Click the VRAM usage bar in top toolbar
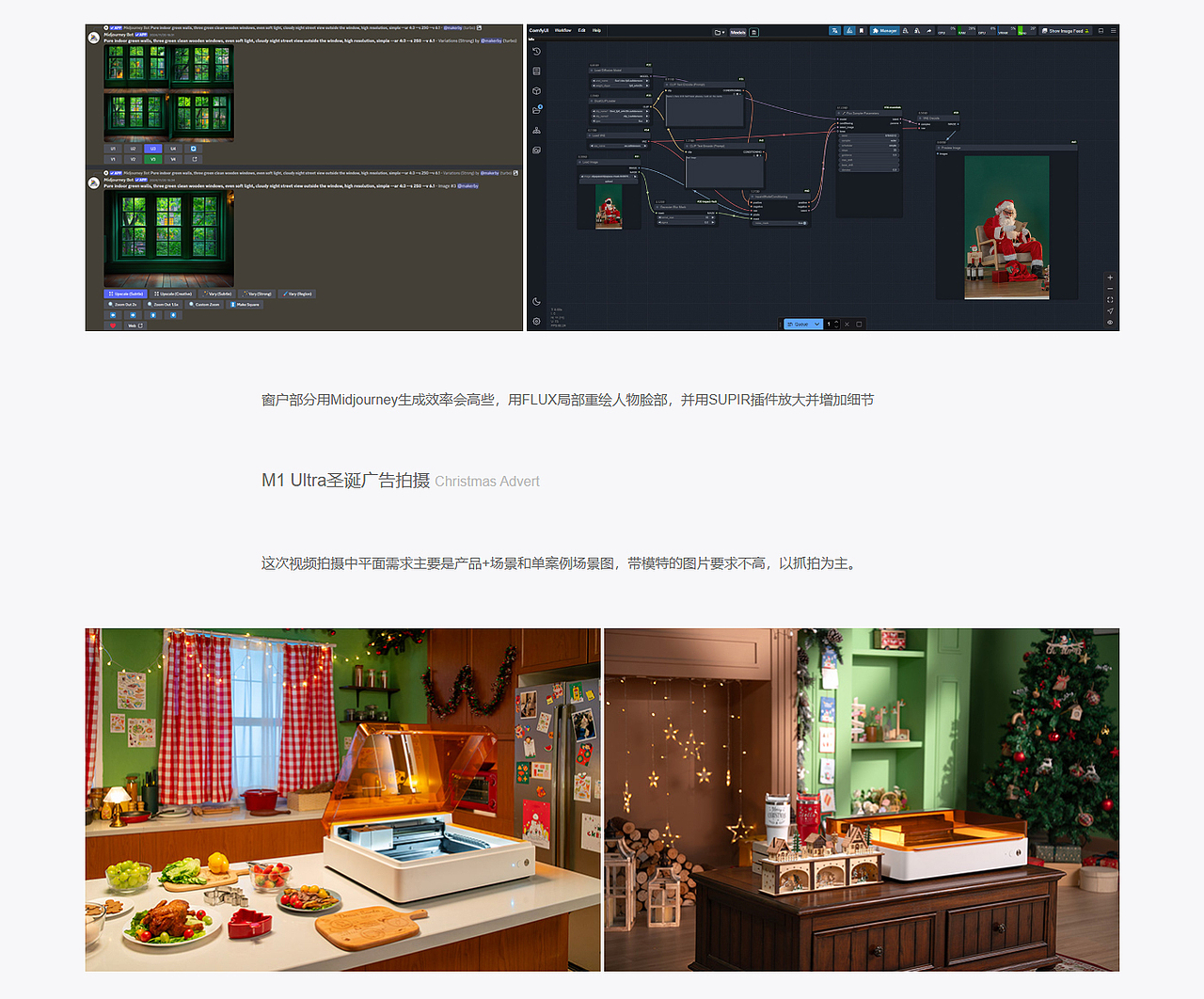 click(x=1006, y=31)
